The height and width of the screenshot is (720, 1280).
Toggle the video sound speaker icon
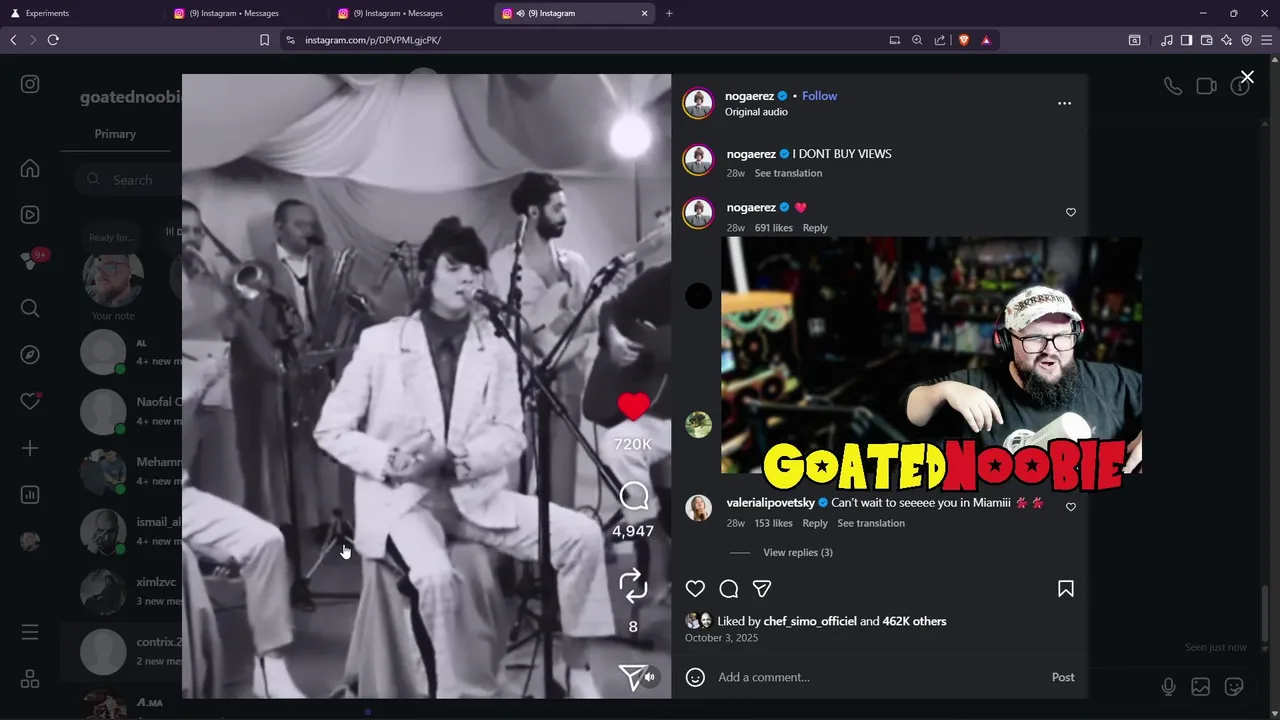(650, 677)
